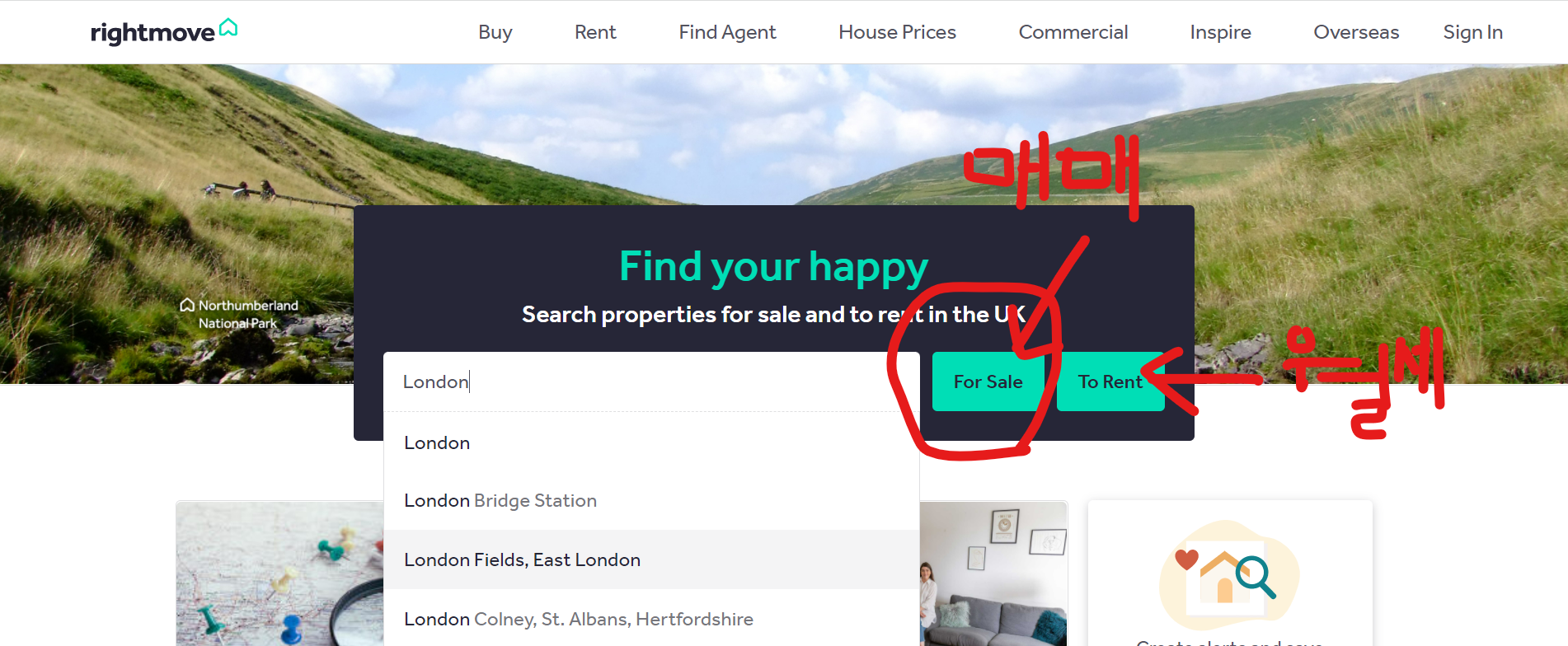Image resolution: width=1568 pixels, height=646 pixels.
Task: Open the Commercial section
Action: pyautogui.click(x=1073, y=32)
